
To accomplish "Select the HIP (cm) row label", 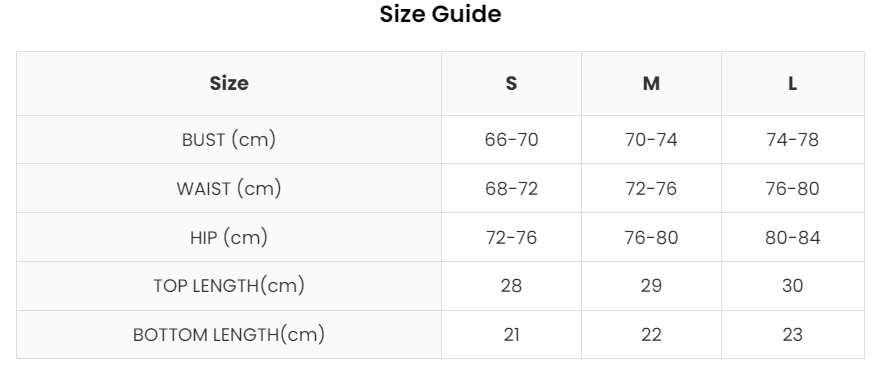I will click(229, 237).
